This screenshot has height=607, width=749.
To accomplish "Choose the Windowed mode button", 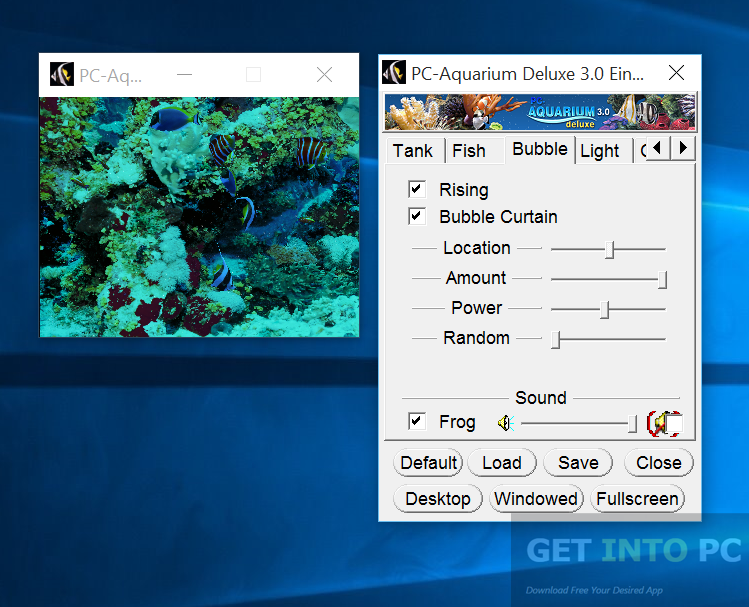I will [x=536, y=499].
